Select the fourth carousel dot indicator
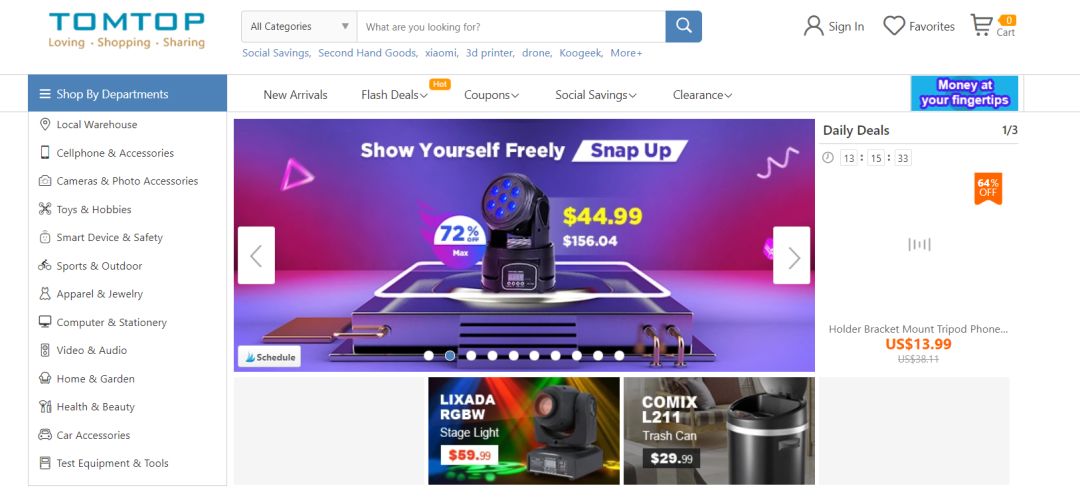This screenshot has width=1080, height=502. (x=492, y=355)
